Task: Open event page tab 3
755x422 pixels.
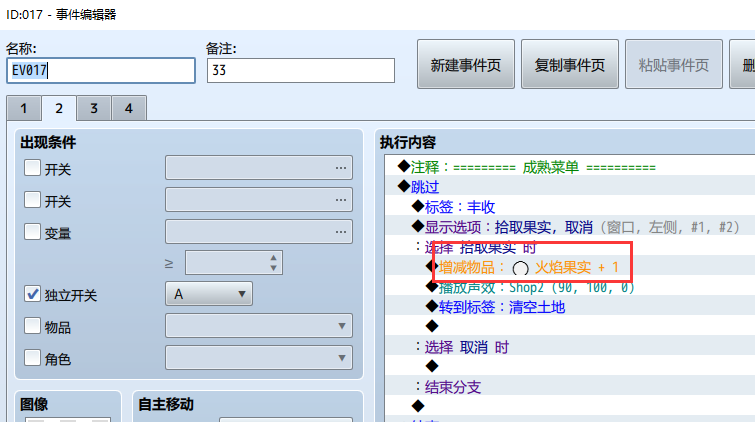Action: click(94, 108)
